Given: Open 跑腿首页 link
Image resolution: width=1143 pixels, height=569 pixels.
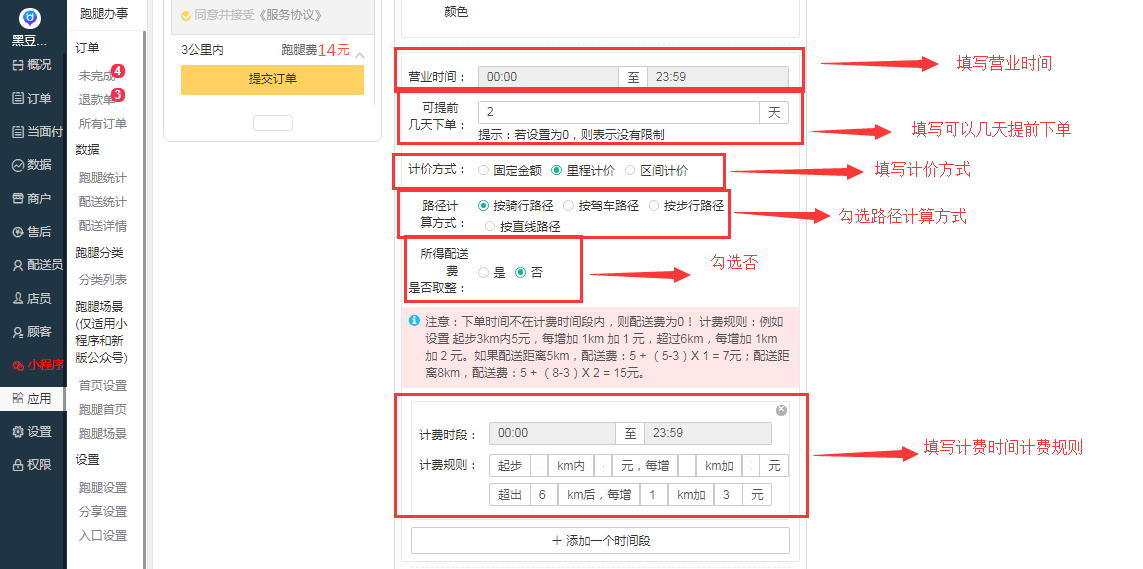Looking at the screenshot, I should pos(103,409).
